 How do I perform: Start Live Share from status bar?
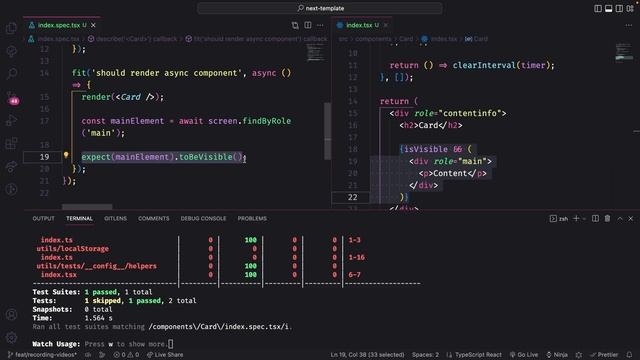pos(165,355)
